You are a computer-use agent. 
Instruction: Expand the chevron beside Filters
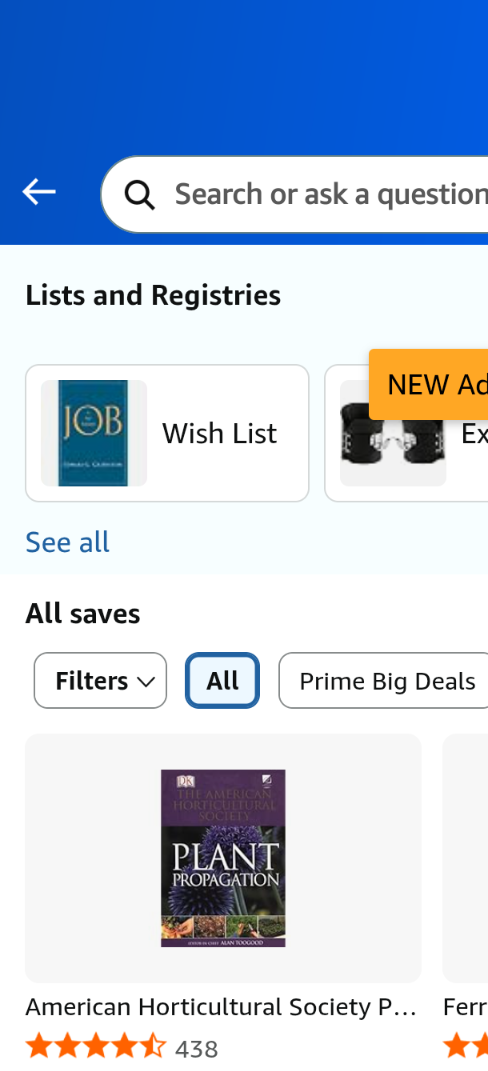(146, 682)
